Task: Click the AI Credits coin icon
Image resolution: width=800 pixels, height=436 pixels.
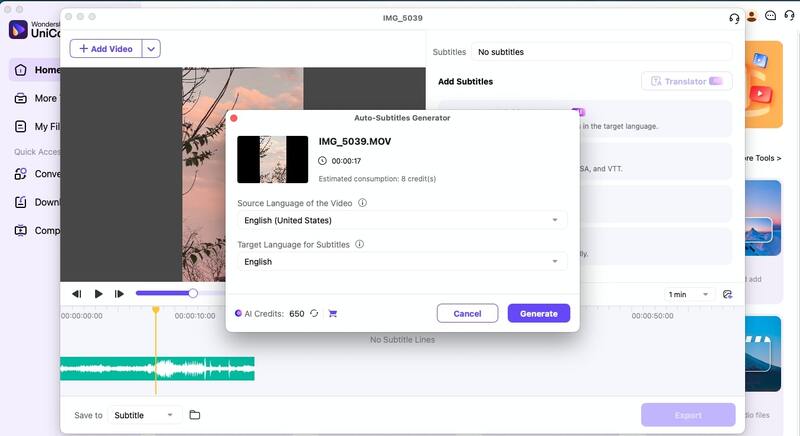Action: click(x=238, y=313)
